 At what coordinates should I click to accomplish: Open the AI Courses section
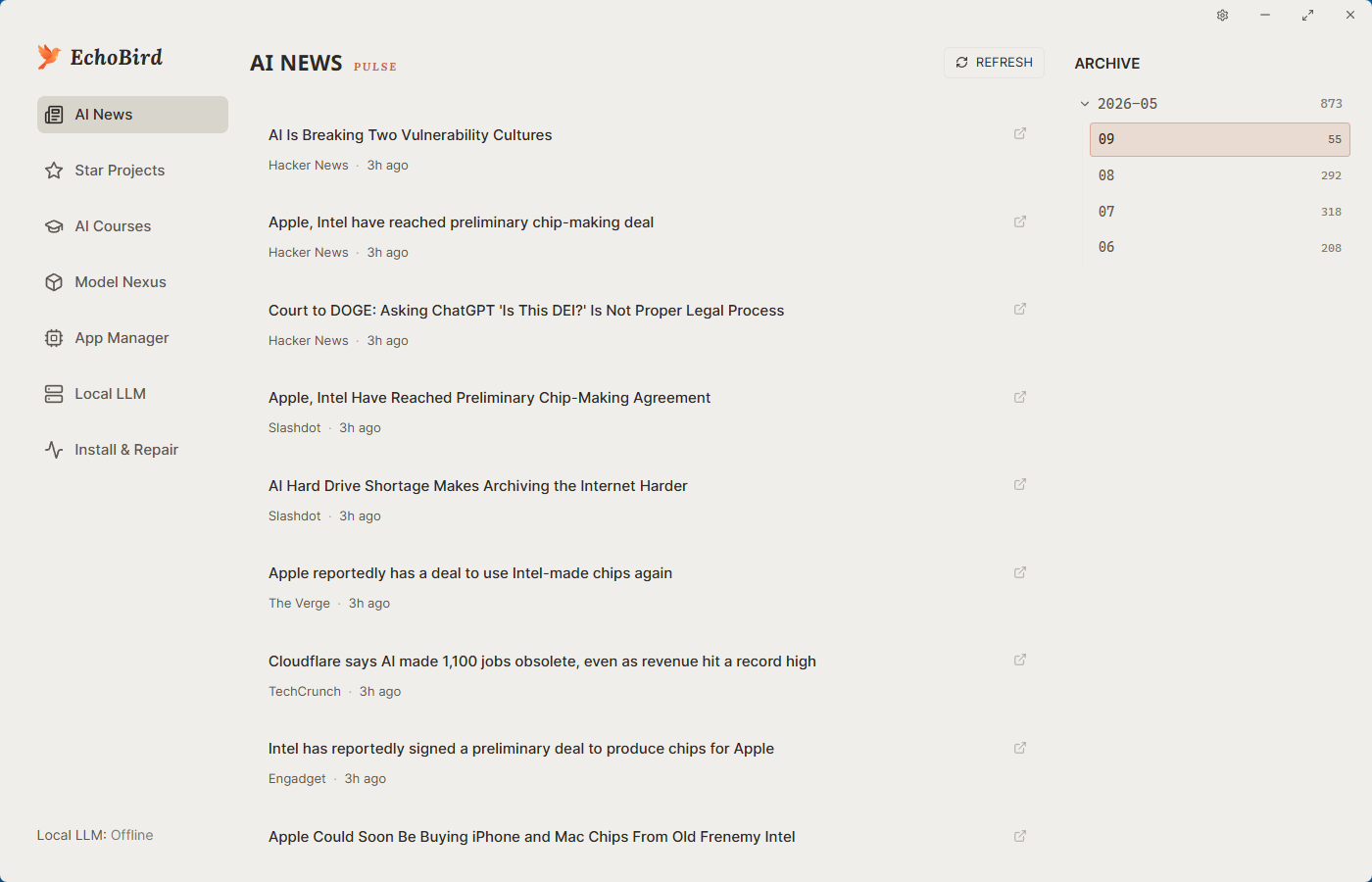(x=113, y=226)
